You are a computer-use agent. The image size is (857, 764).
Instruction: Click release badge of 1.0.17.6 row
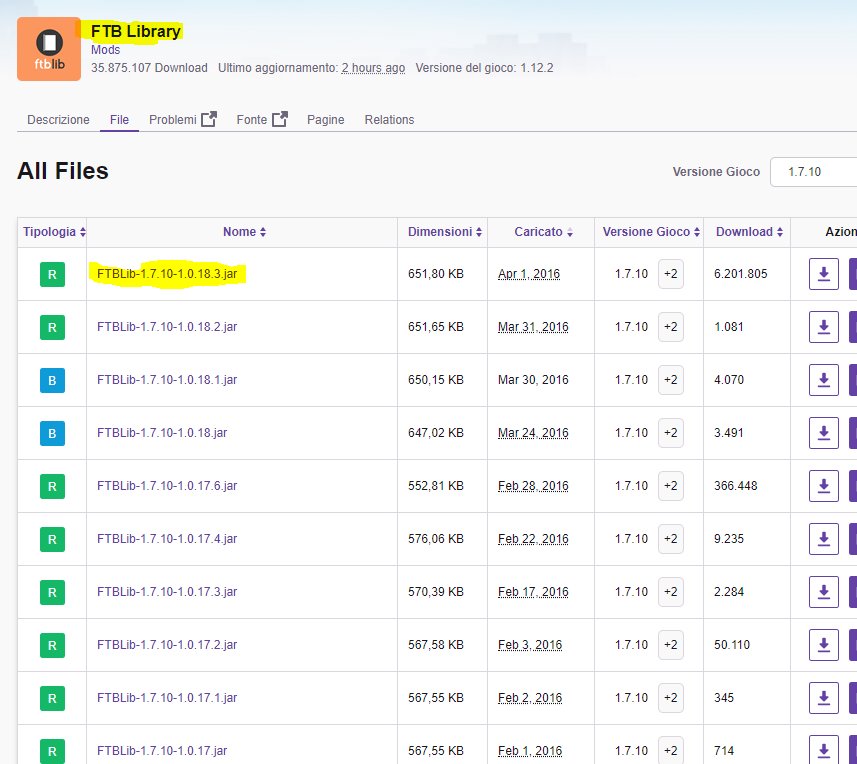[x=52, y=486]
